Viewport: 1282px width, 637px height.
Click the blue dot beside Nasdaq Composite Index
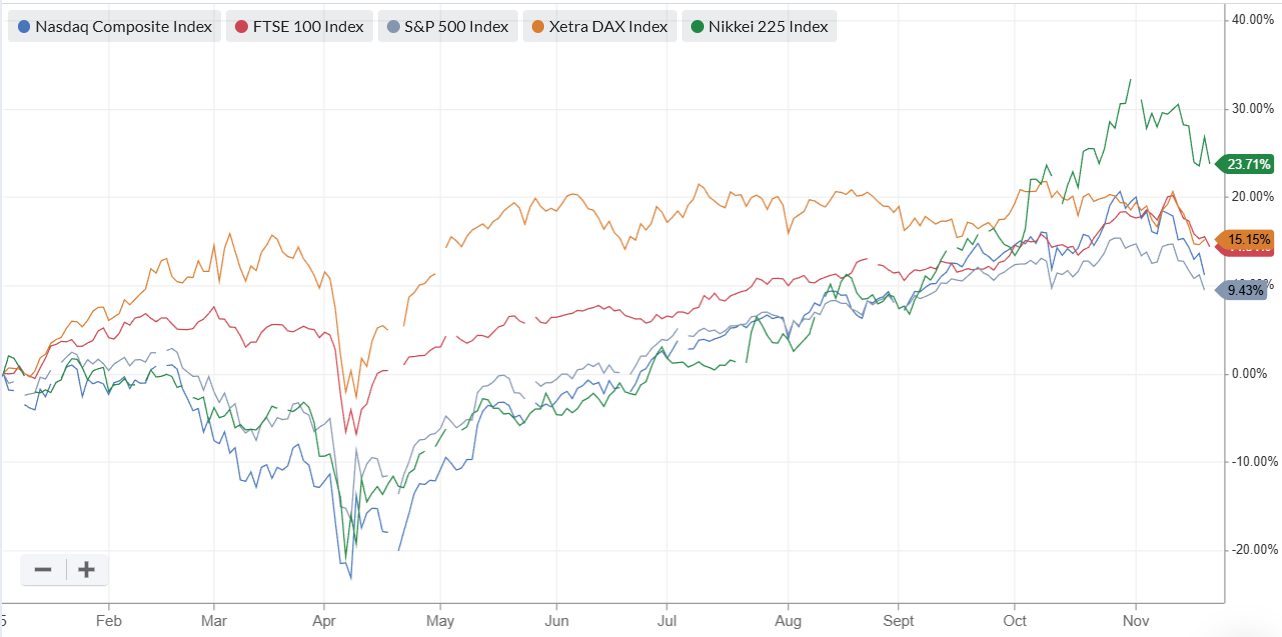(25, 27)
